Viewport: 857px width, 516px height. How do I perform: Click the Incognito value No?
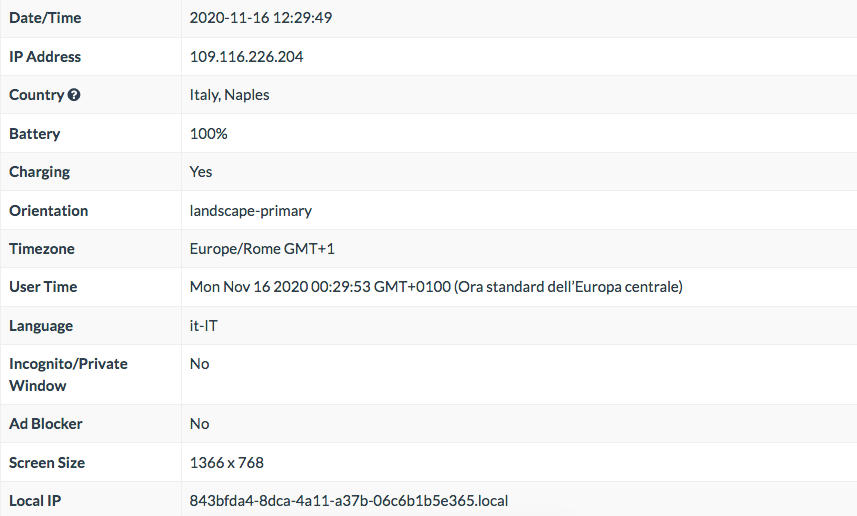coord(199,364)
